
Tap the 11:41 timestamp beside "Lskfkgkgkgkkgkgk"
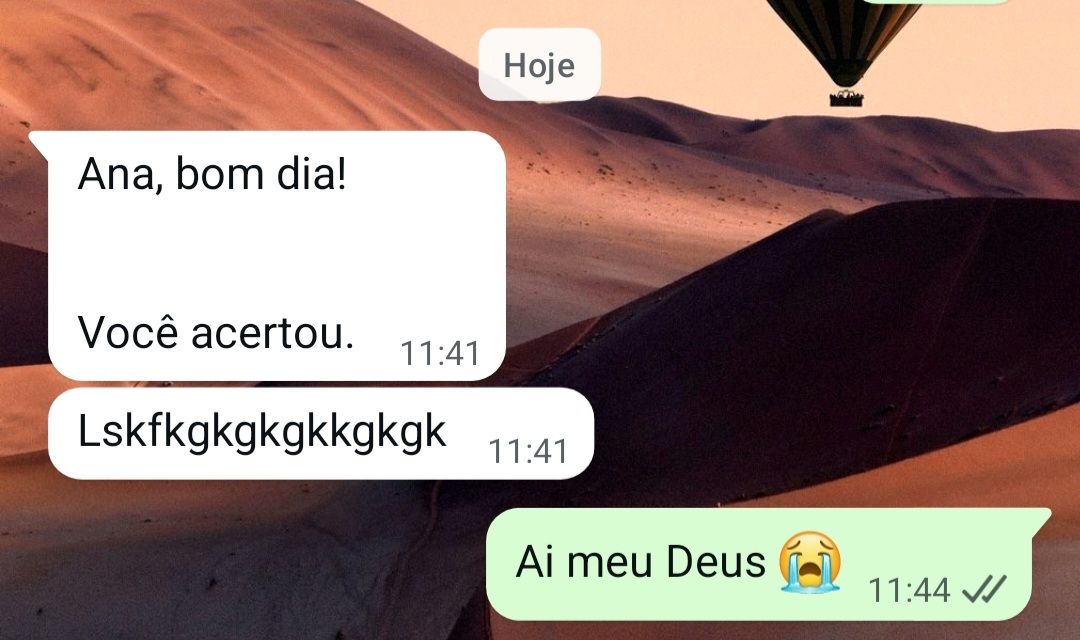pyautogui.click(x=528, y=452)
